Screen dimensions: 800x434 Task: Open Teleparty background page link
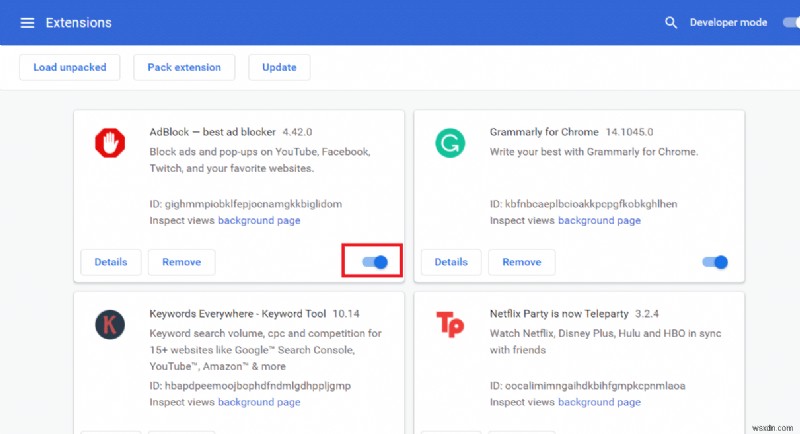point(600,402)
